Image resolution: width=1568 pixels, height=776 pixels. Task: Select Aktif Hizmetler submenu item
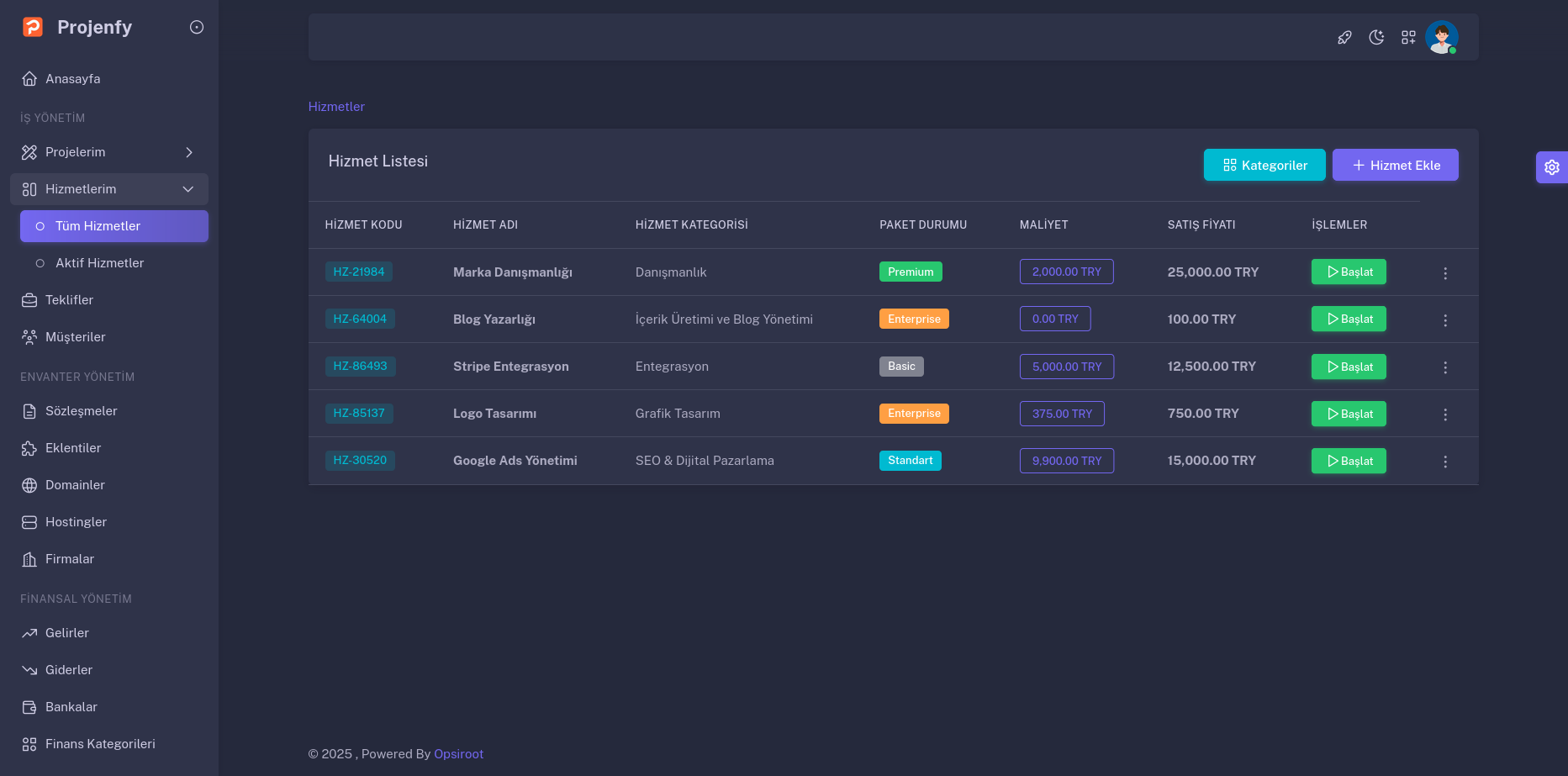click(x=99, y=263)
